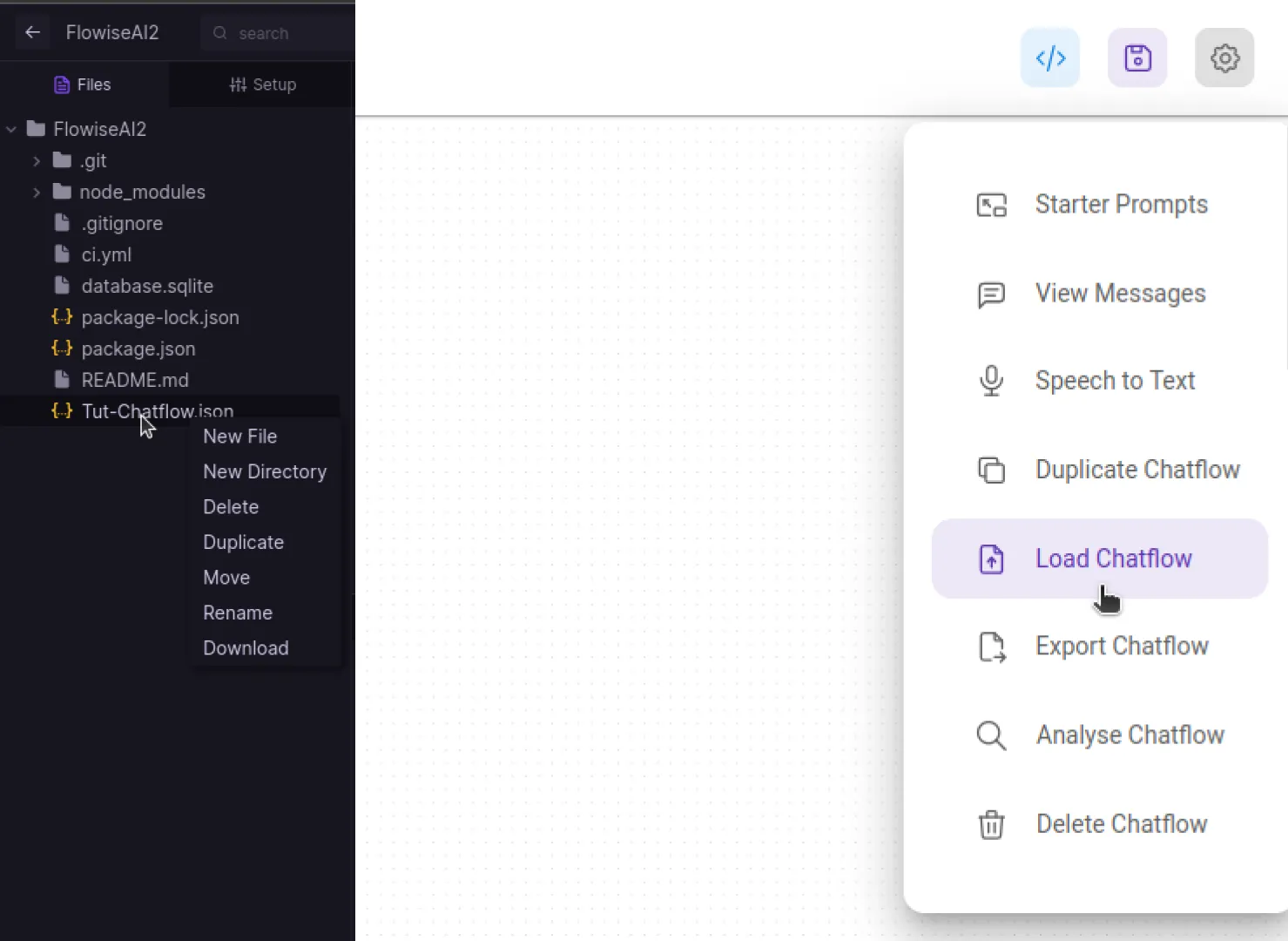Select Rename from the context menu

click(237, 613)
